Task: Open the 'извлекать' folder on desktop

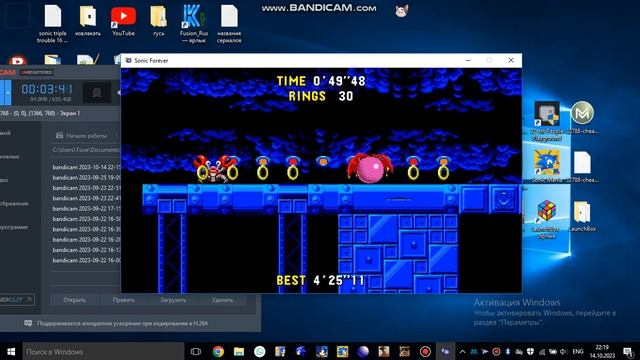Action: 88,21
